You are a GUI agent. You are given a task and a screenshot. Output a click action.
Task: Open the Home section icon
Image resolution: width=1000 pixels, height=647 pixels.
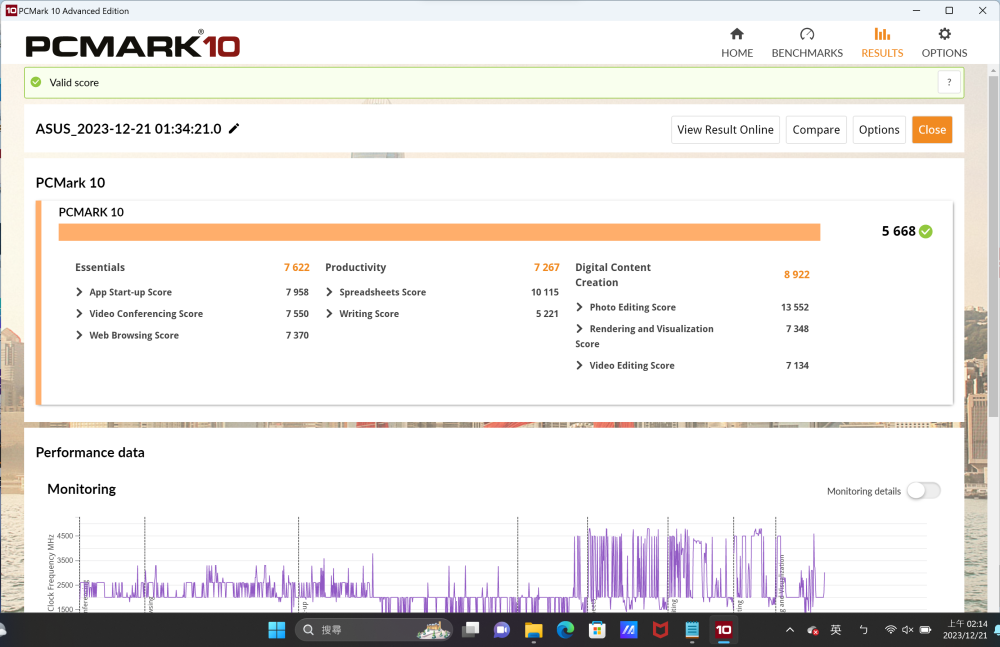[x=737, y=35]
